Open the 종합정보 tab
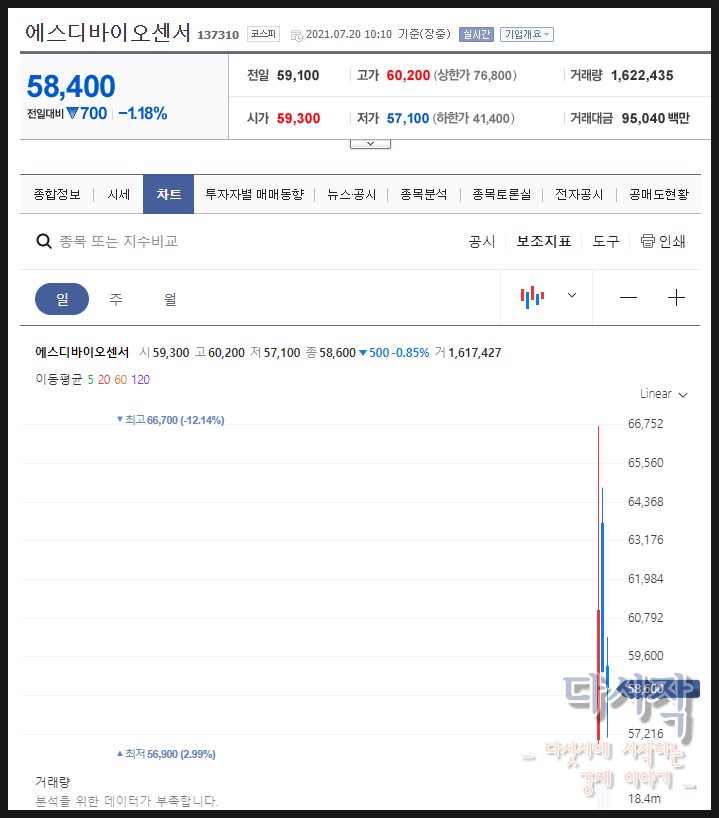The width and height of the screenshot is (719, 818). pyautogui.click(x=57, y=195)
